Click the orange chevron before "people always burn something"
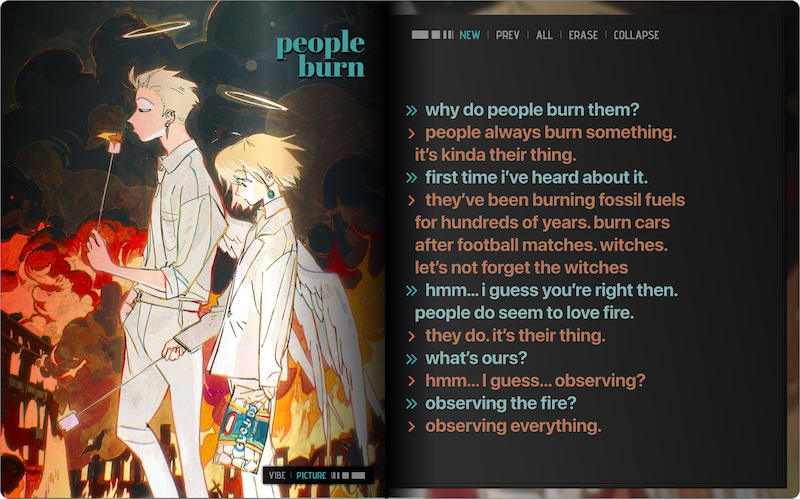 point(411,134)
